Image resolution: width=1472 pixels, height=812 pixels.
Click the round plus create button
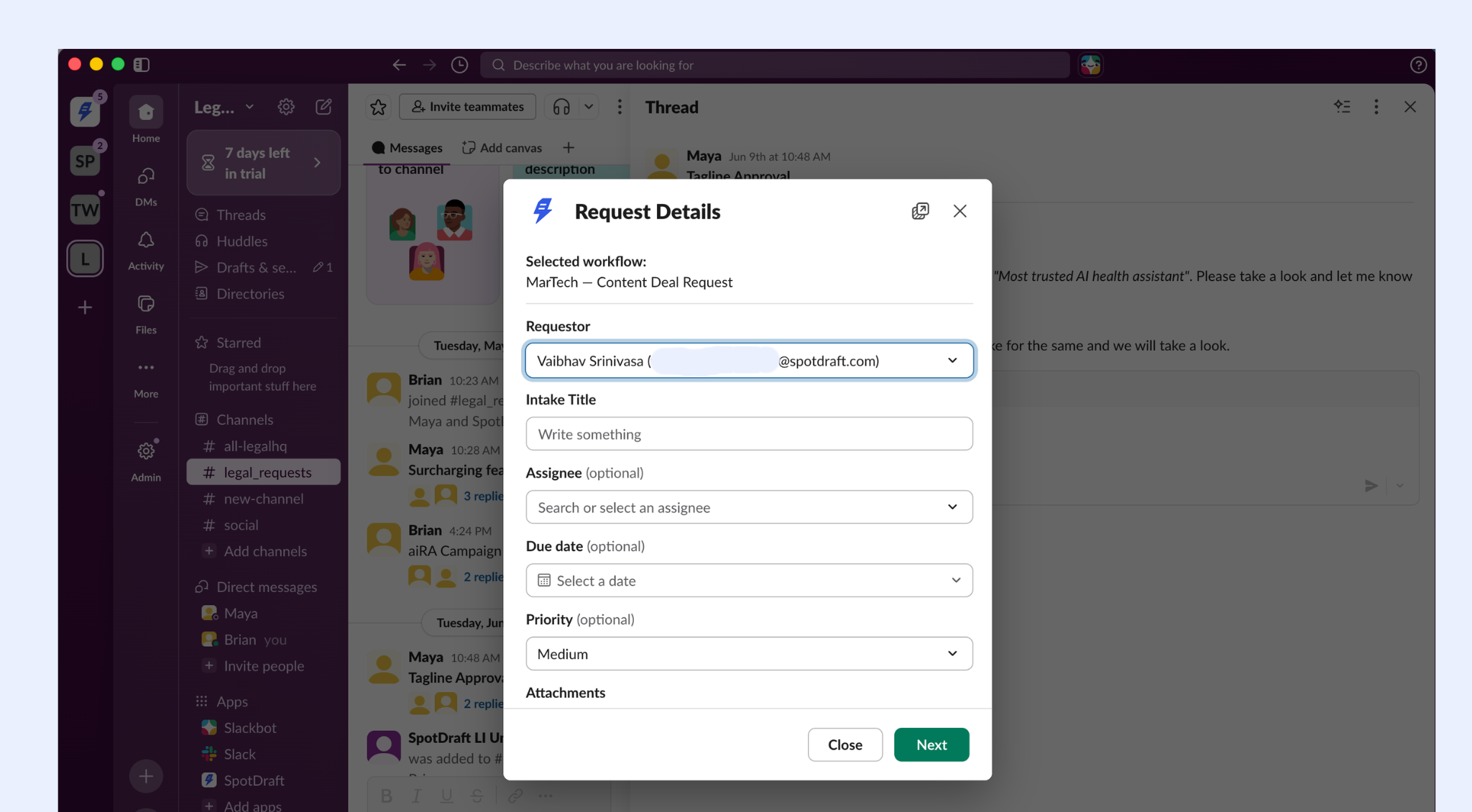[146, 776]
